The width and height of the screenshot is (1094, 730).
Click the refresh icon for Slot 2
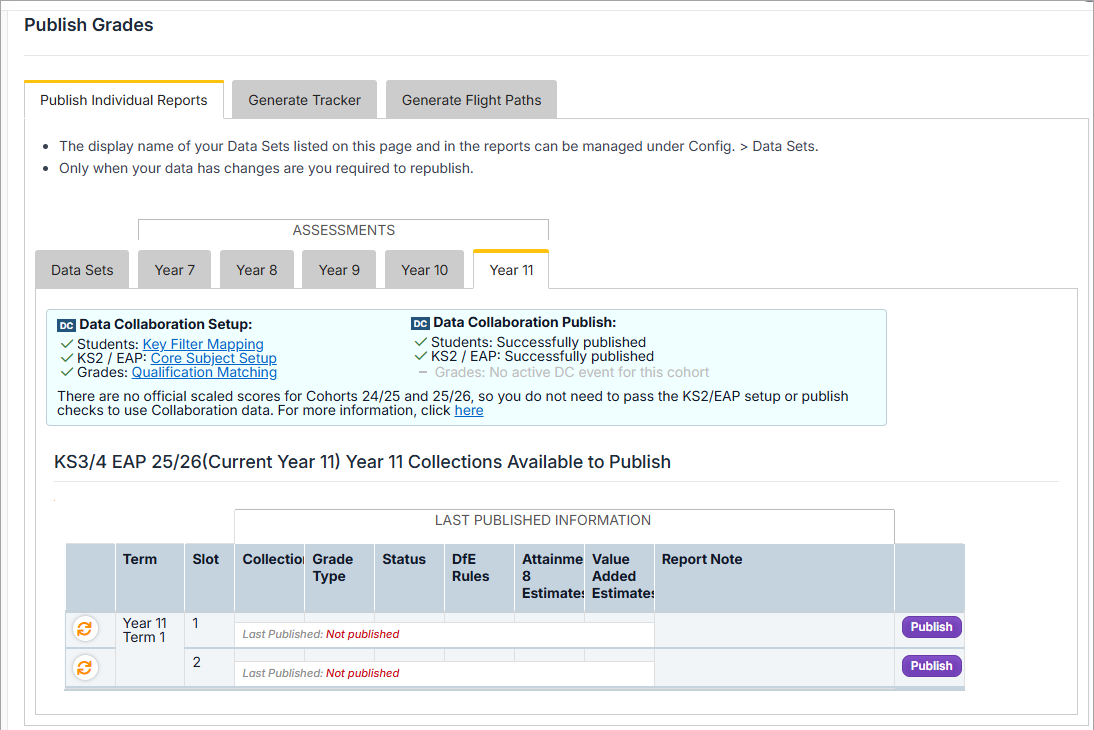point(85,667)
